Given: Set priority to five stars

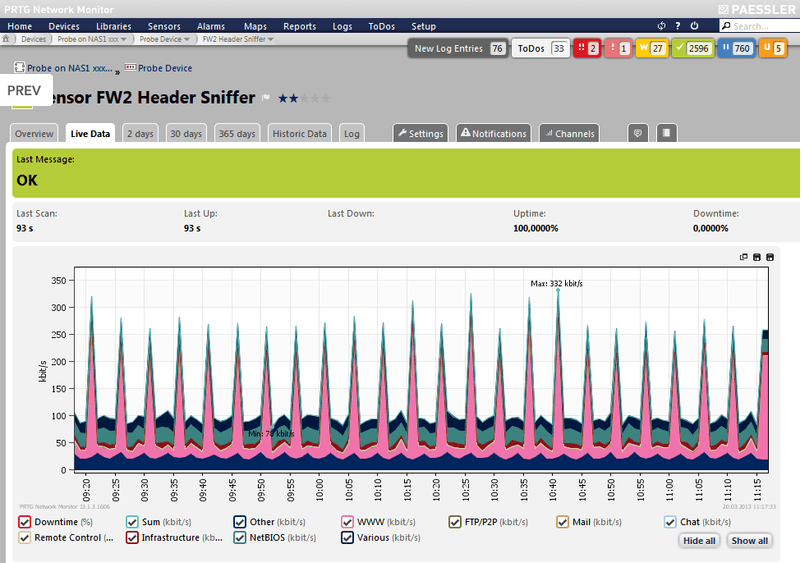Looking at the screenshot, I should pyautogui.click(x=326, y=98).
